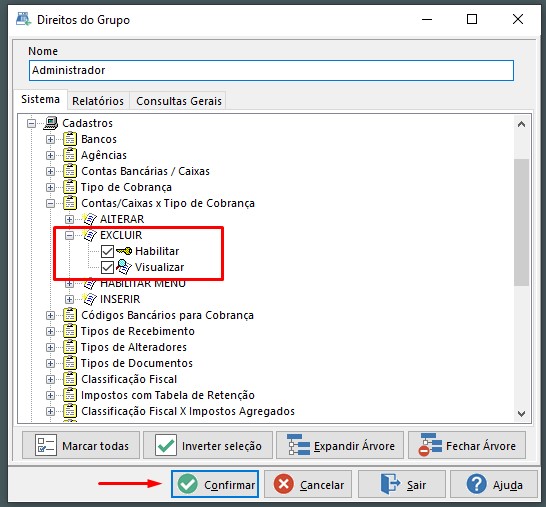Click the tree scrollbar down arrow
The height and width of the screenshot is (507, 546).
click(521, 414)
